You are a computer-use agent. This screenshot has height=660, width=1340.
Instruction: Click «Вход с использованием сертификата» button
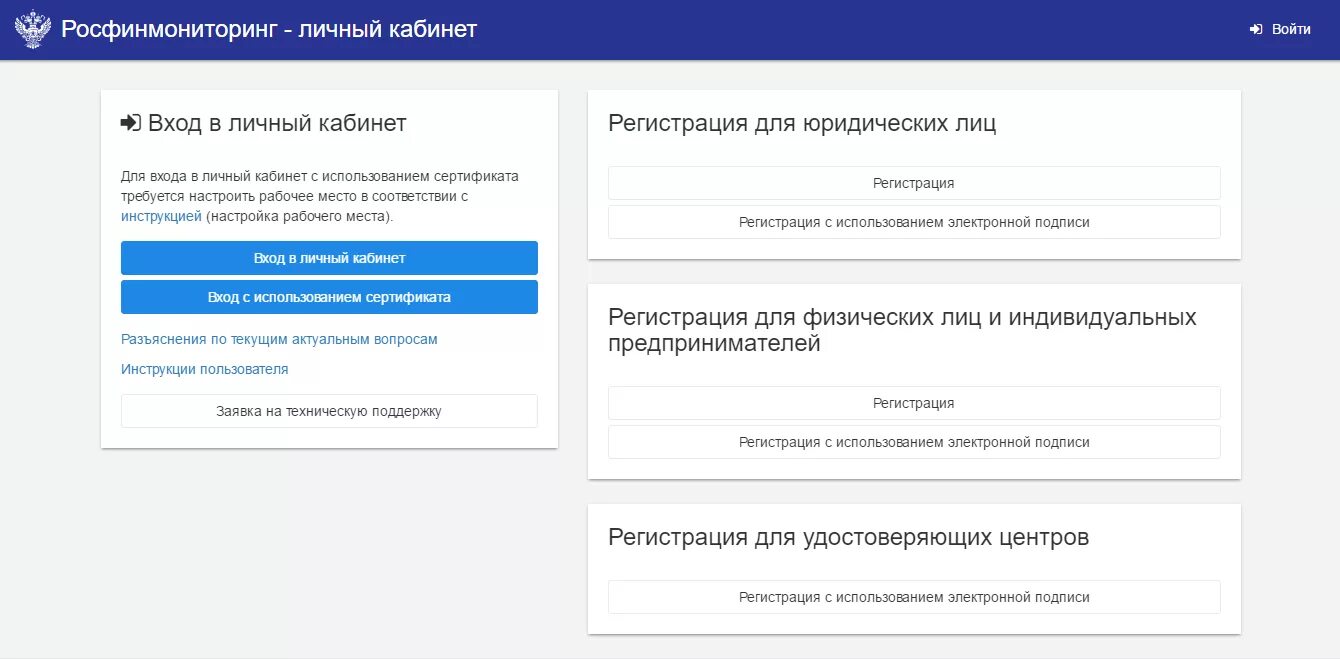[329, 297]
